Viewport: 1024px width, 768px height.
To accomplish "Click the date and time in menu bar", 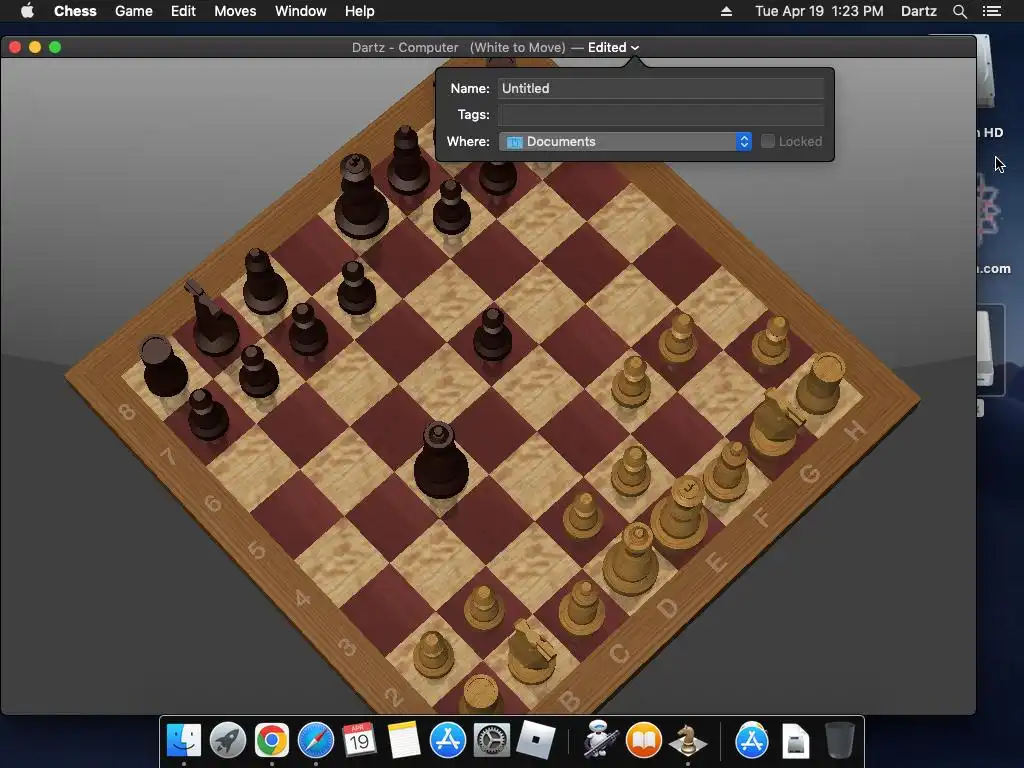I will coord(819,11).
